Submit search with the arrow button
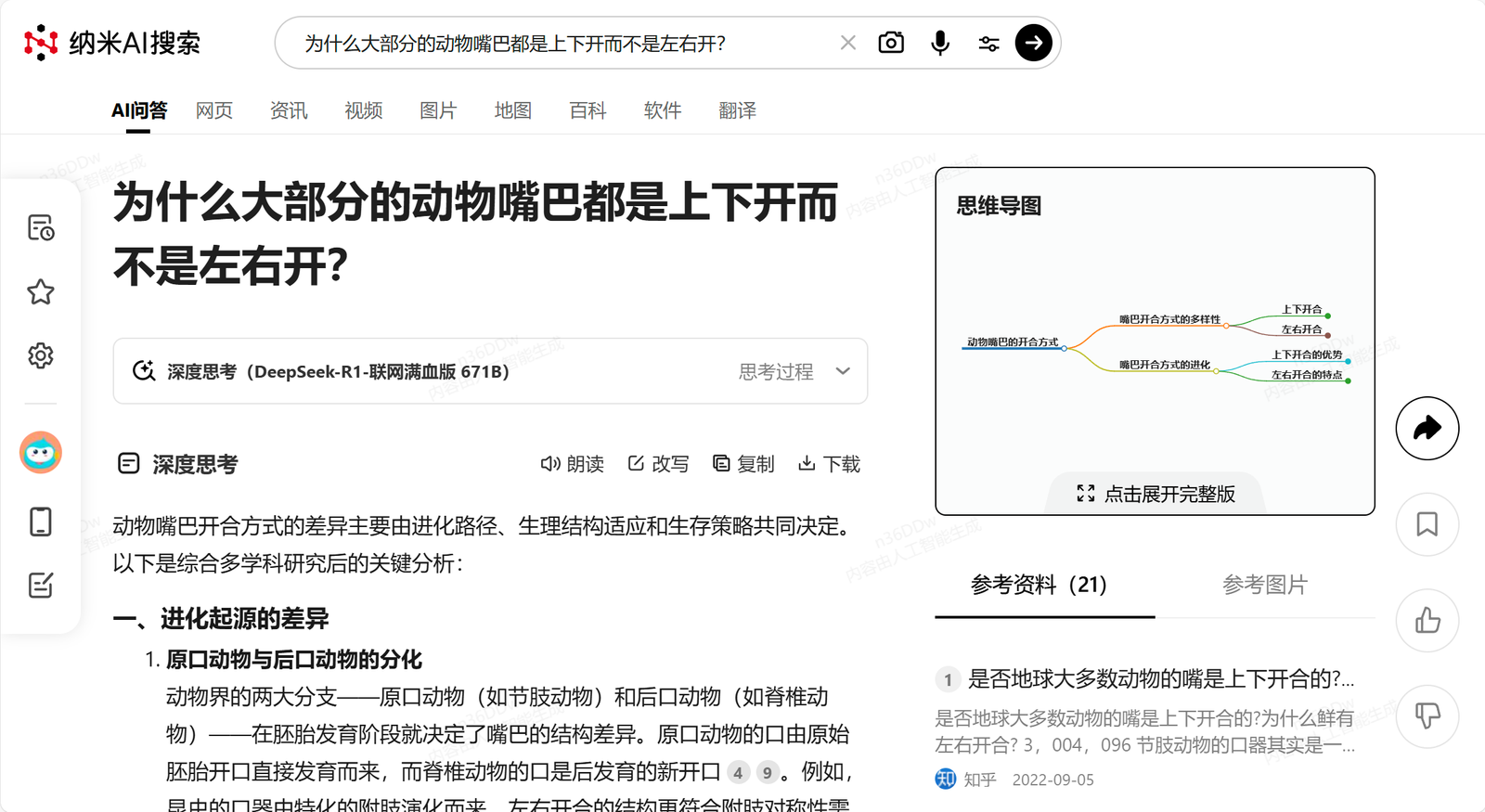This screenshot has height=812, width=1485. [x=1033, y=43]
